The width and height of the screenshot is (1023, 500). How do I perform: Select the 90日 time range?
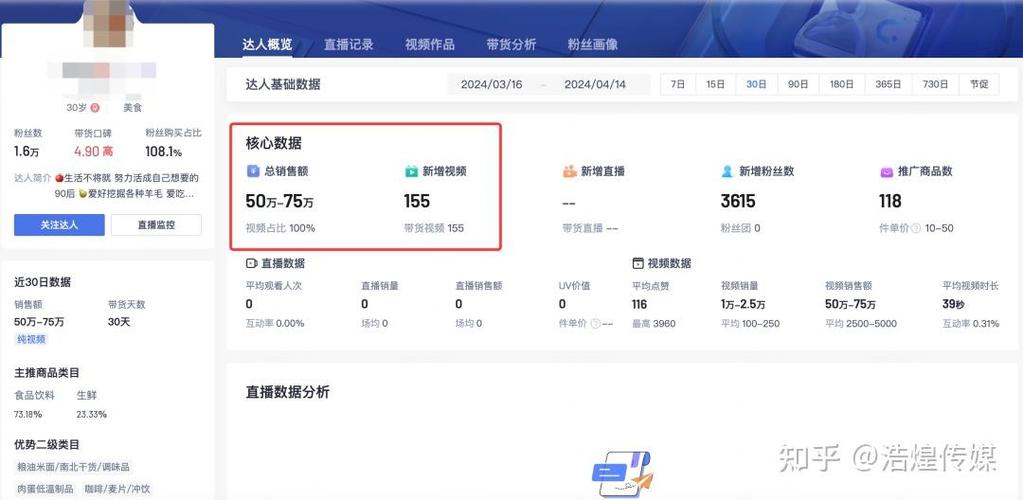click(798, 84)
